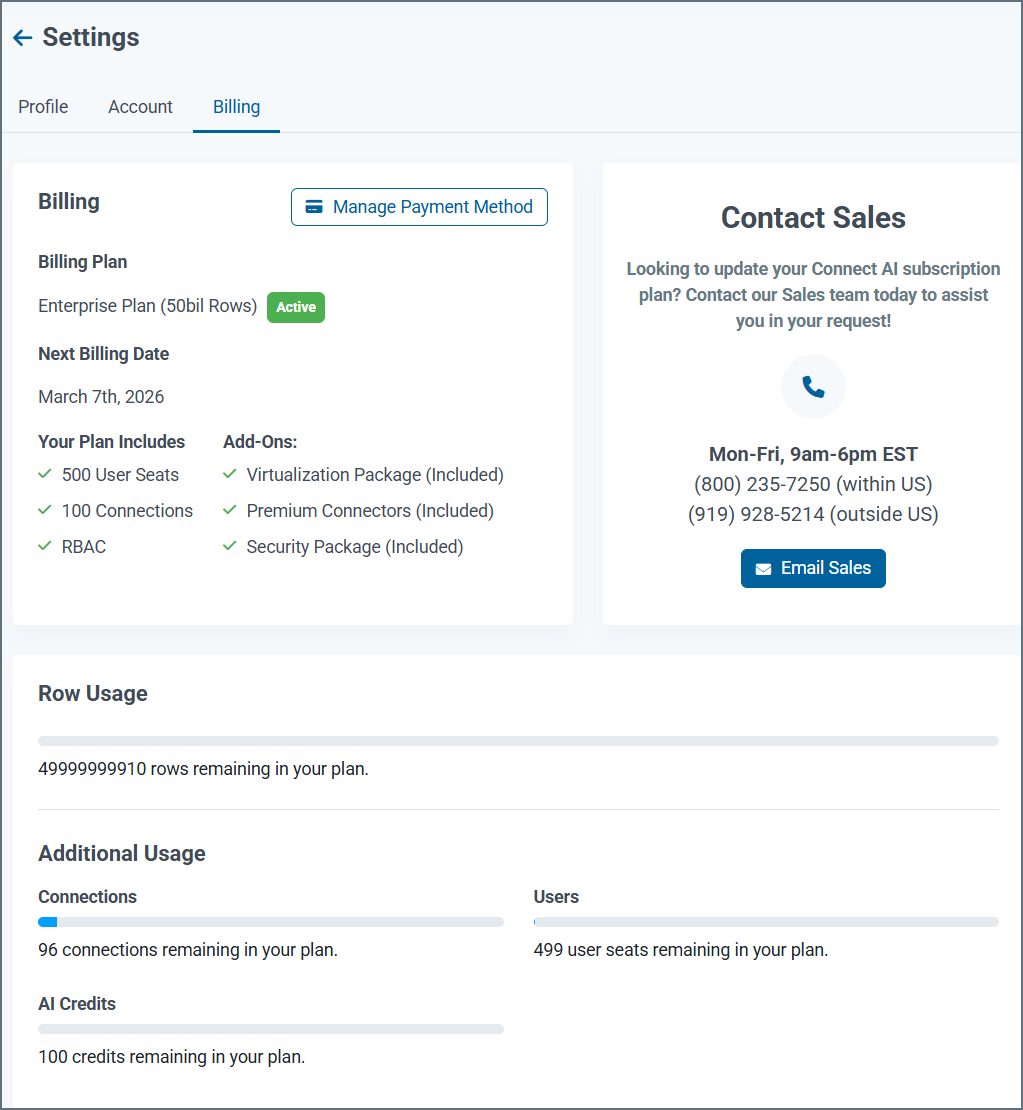Switch to the Account tab
1023x1110 pixels.
(140, 106)
